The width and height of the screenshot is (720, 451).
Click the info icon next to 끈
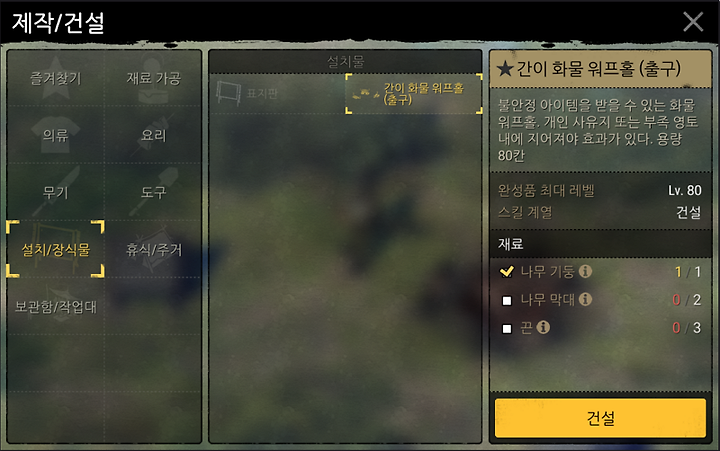[543, 327]
